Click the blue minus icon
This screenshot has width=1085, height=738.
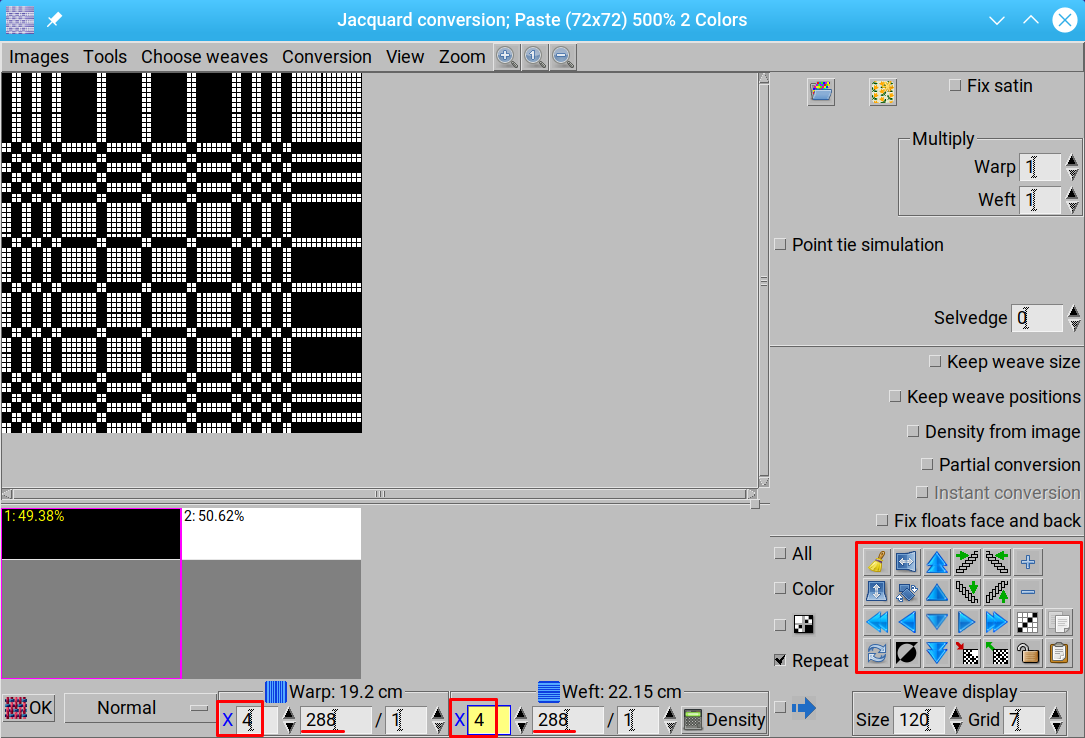(x=1028, y=592)
